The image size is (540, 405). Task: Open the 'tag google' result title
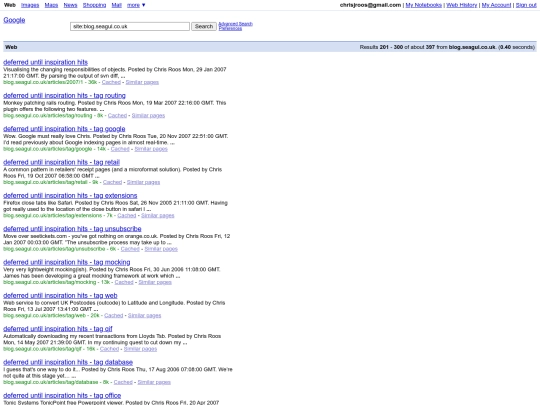click(64, 129)
